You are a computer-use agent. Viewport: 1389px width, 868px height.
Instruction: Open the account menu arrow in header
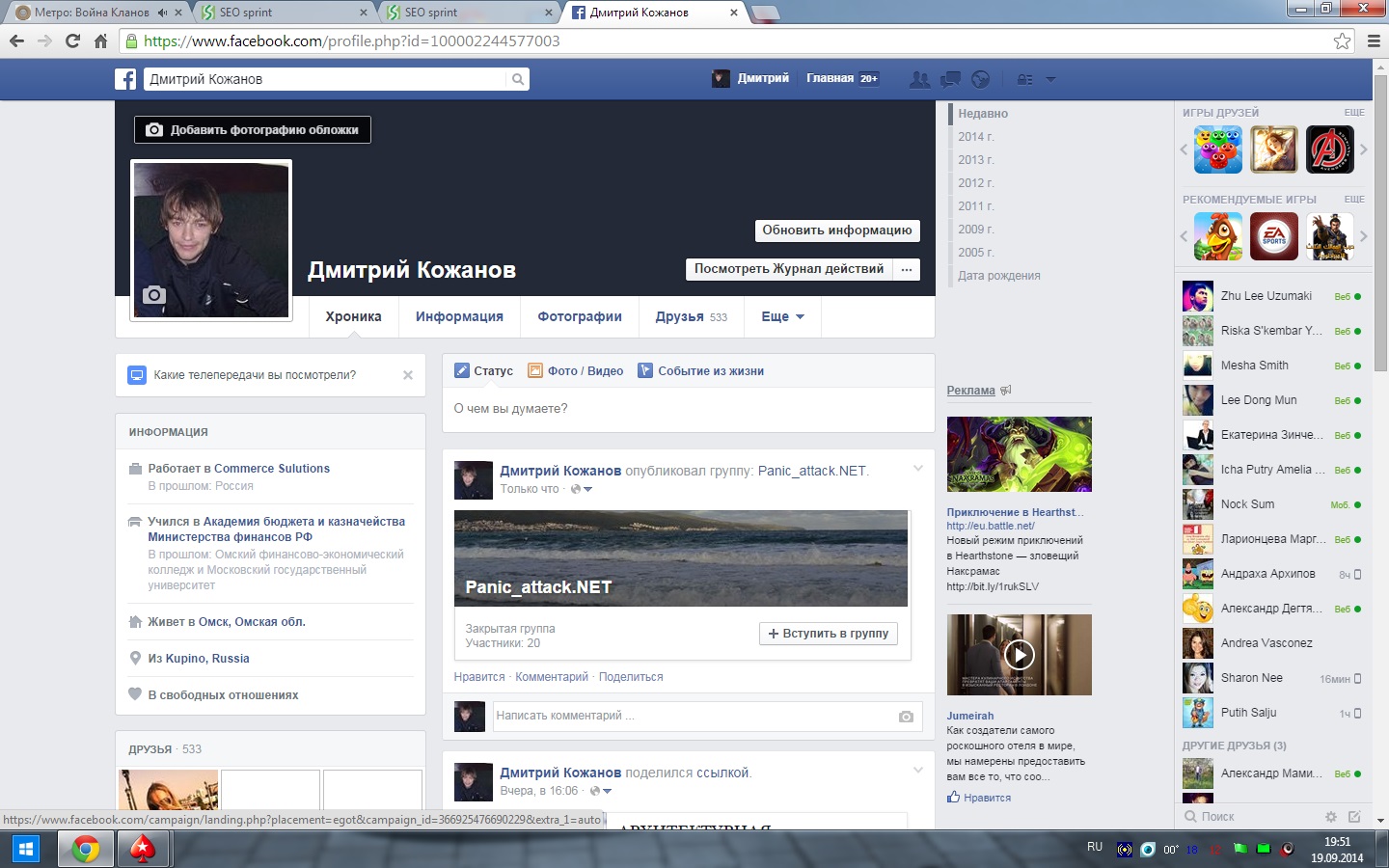click(x=1050, y=79)
